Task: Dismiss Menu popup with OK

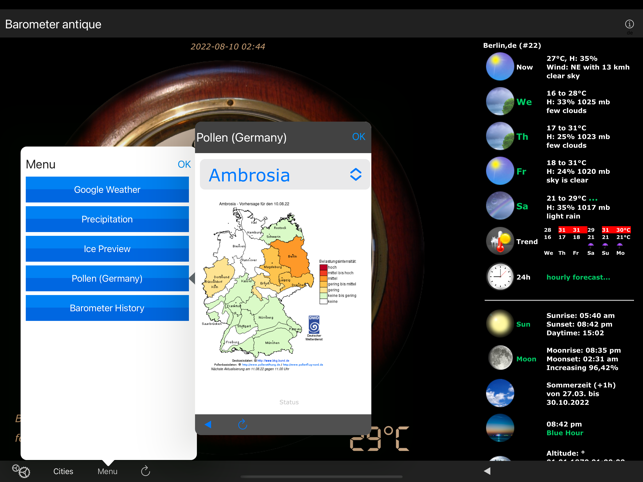Action: click(184, 164)
